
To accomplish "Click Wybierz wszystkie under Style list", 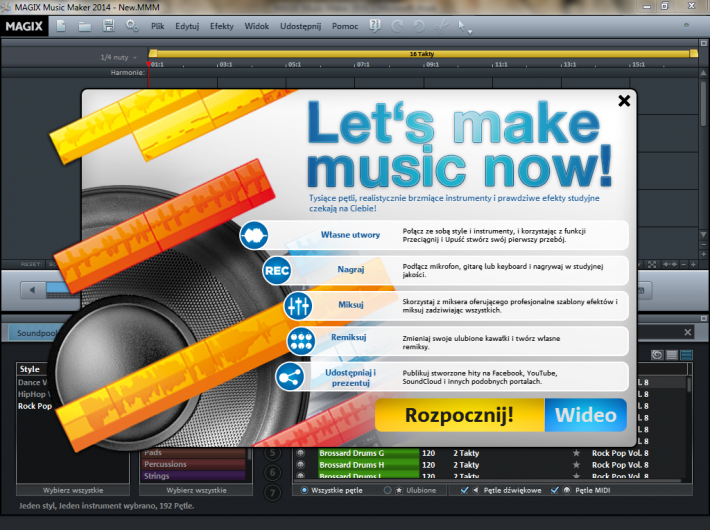I will pyautogui.click(x=73, y=490).
